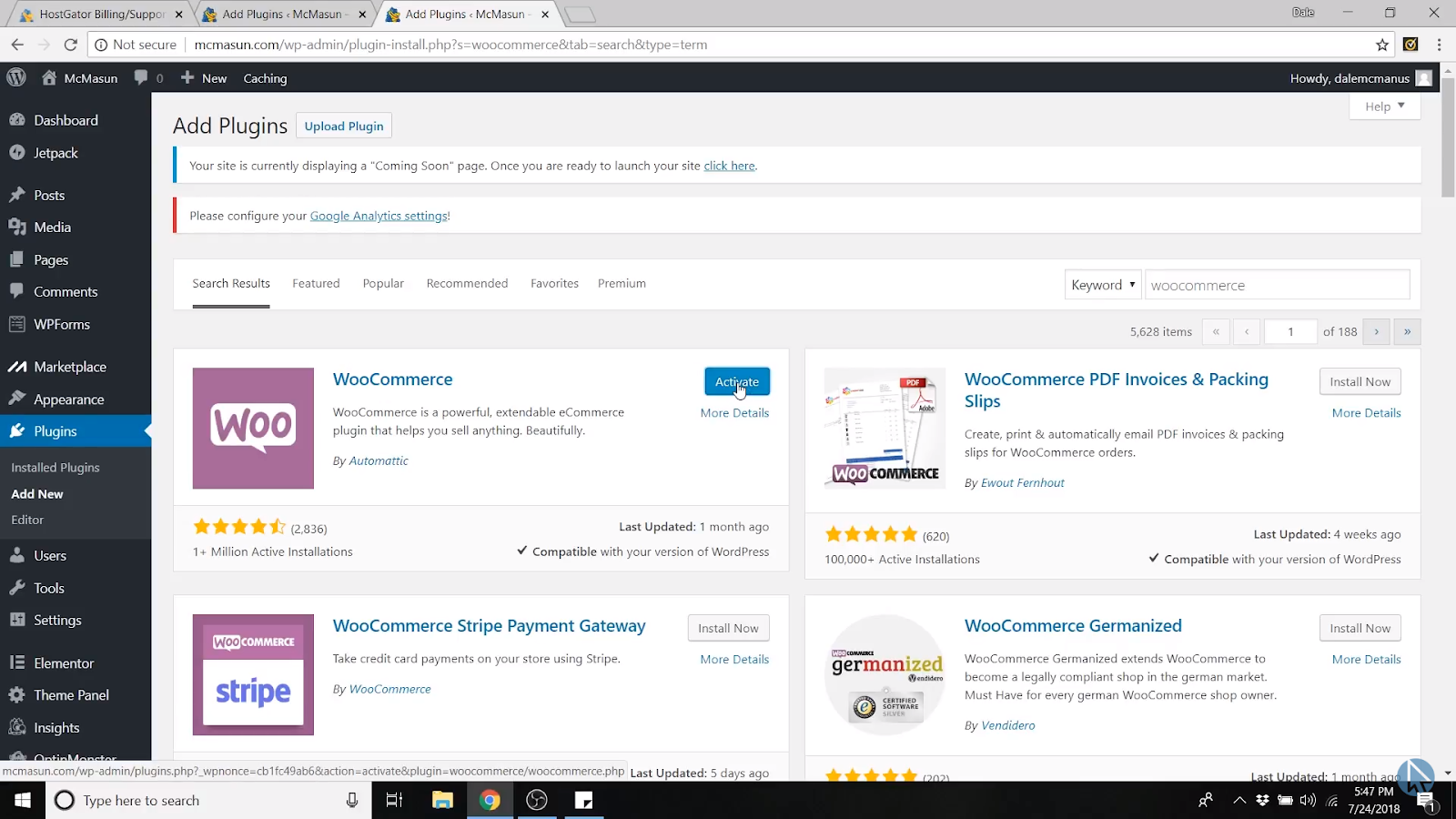Click the Media sidebar icon

(17, 227)
